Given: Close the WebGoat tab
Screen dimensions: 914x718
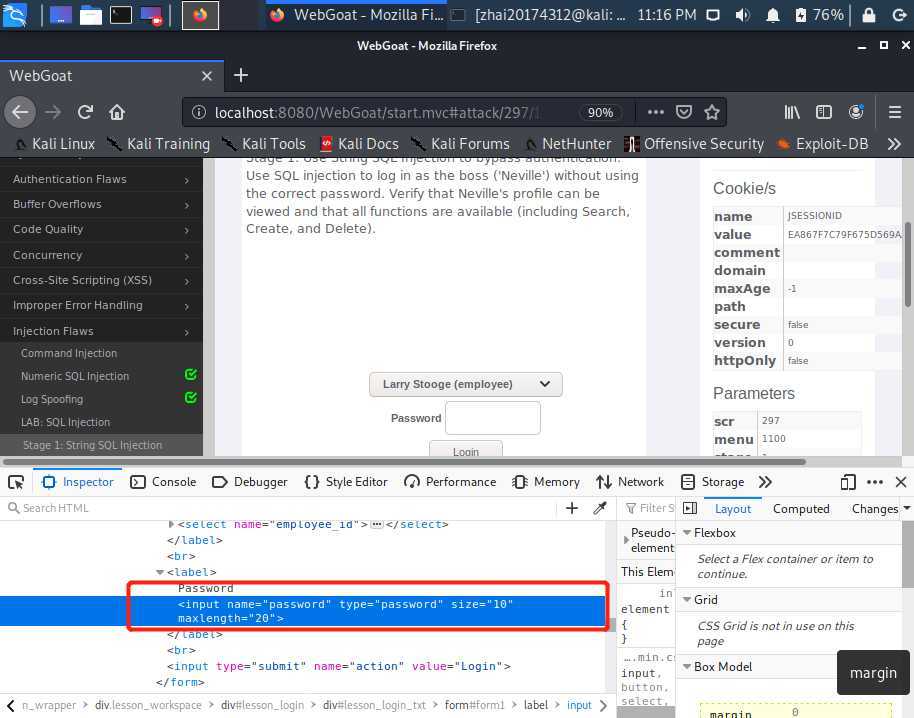Looking at the screenshot, I should (x=206, y=76).
